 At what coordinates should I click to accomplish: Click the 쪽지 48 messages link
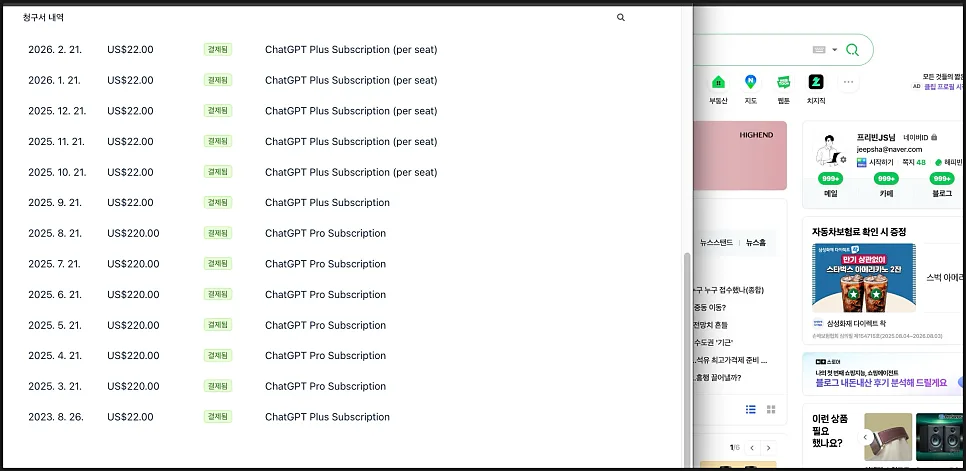point(914,163)
